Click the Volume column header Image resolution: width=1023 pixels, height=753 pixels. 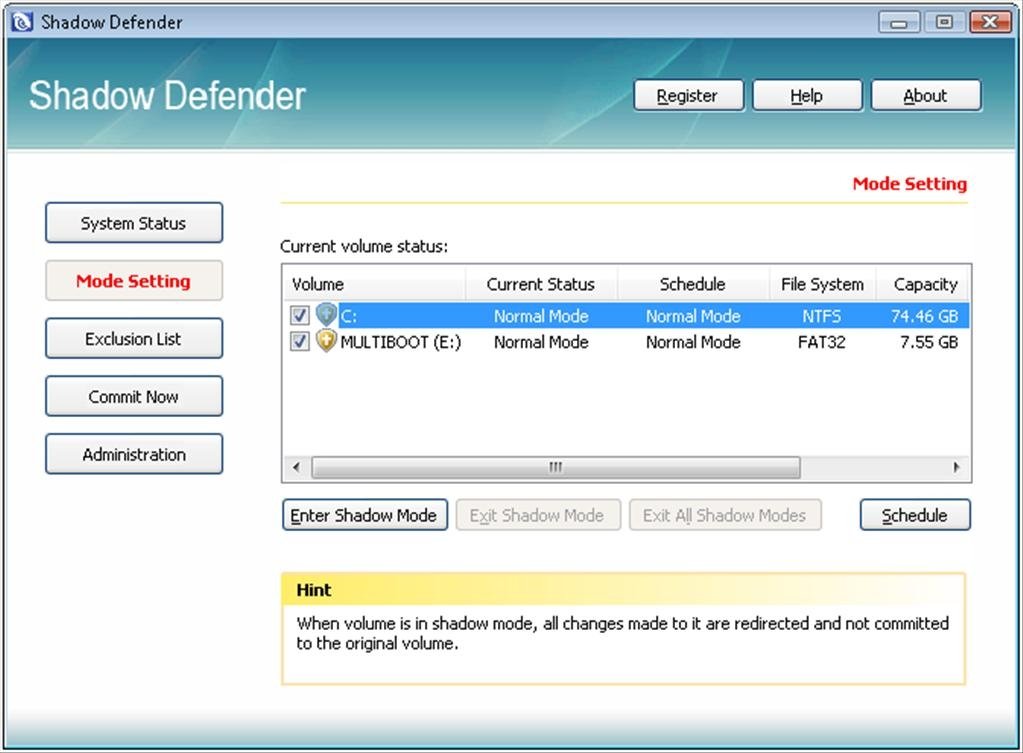tap(374, 284)
